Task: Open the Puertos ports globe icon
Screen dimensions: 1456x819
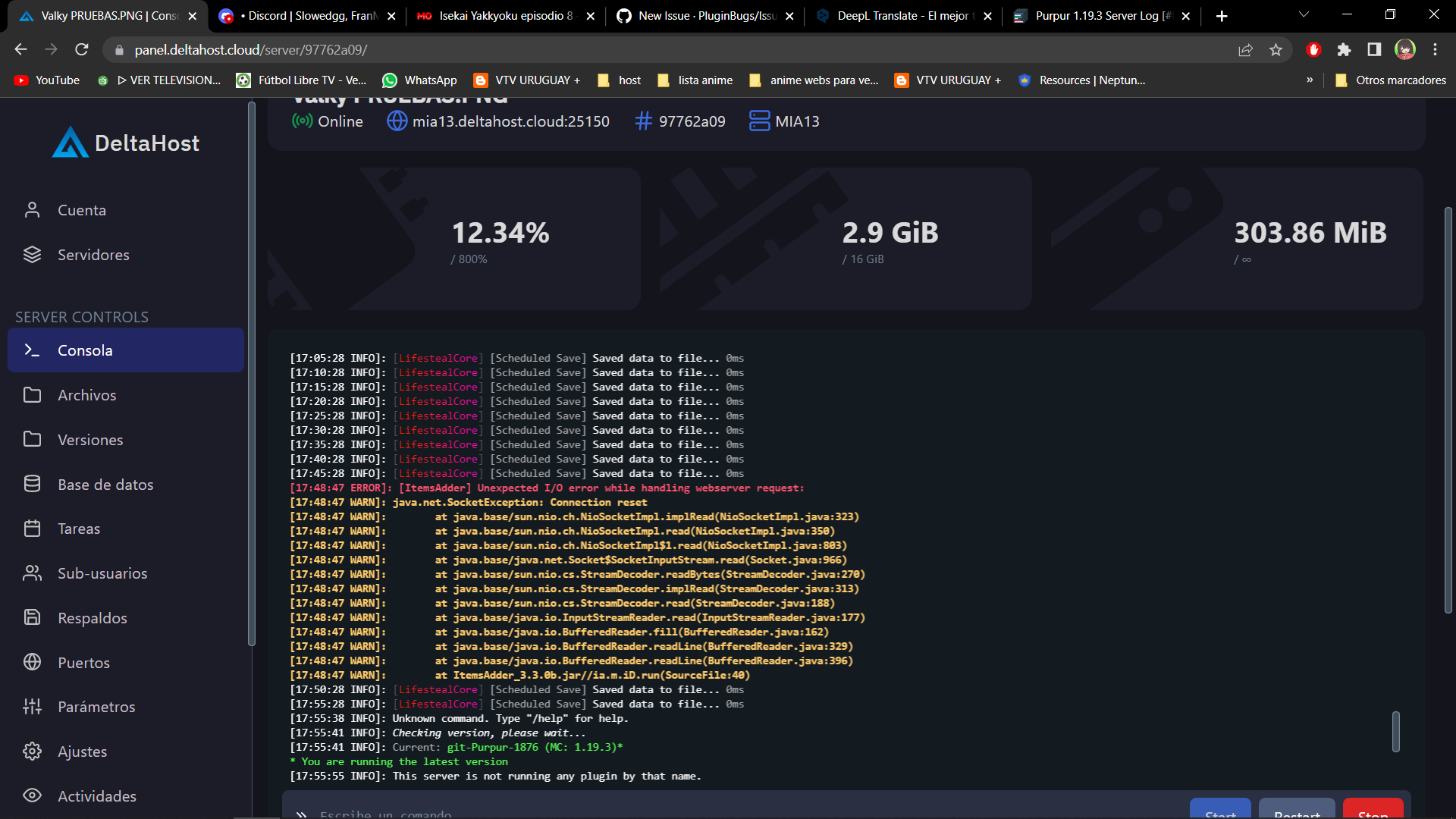Action: click(x=33, y=662)
